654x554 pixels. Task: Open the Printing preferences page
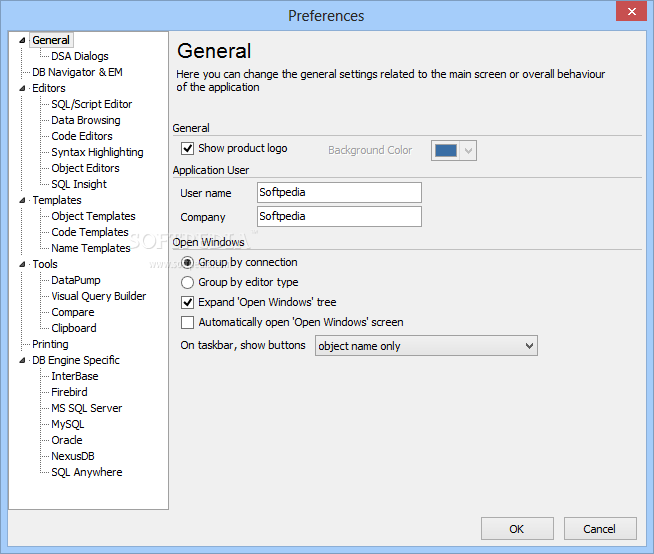[x=50, y=344]
